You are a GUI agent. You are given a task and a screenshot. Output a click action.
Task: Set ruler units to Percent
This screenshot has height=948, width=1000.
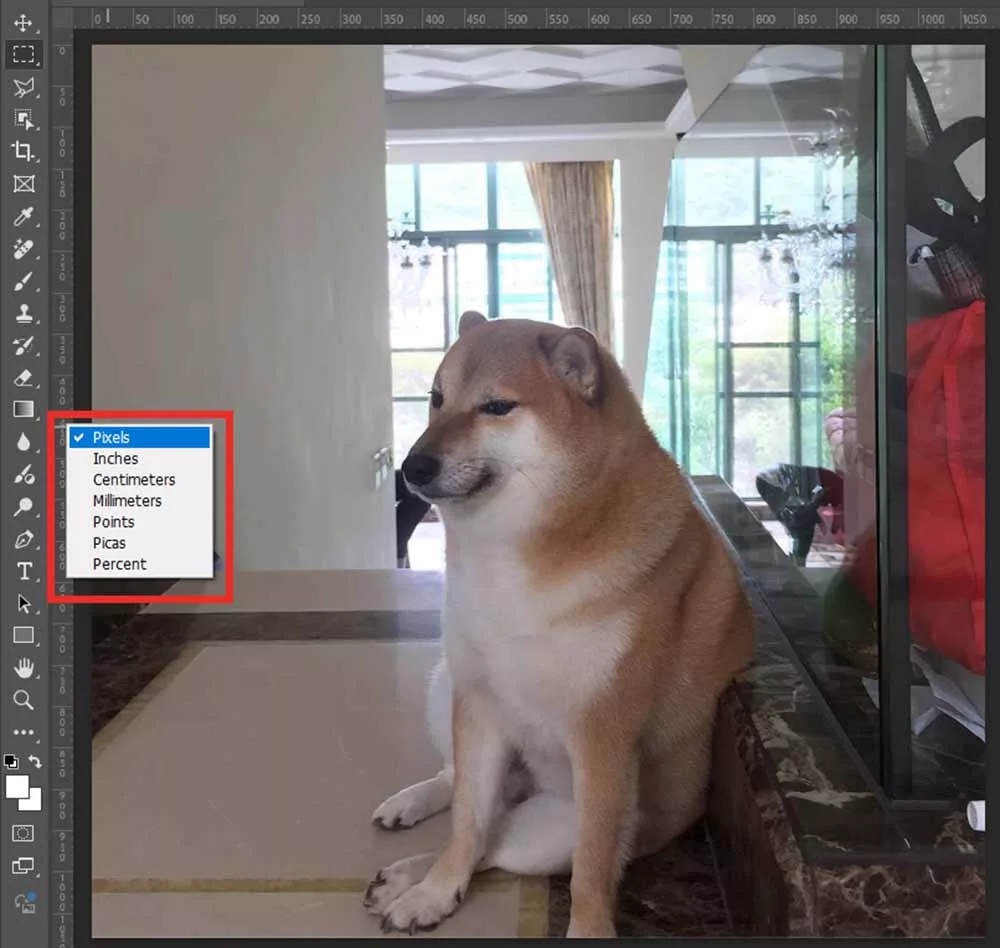tap(120, 564)
